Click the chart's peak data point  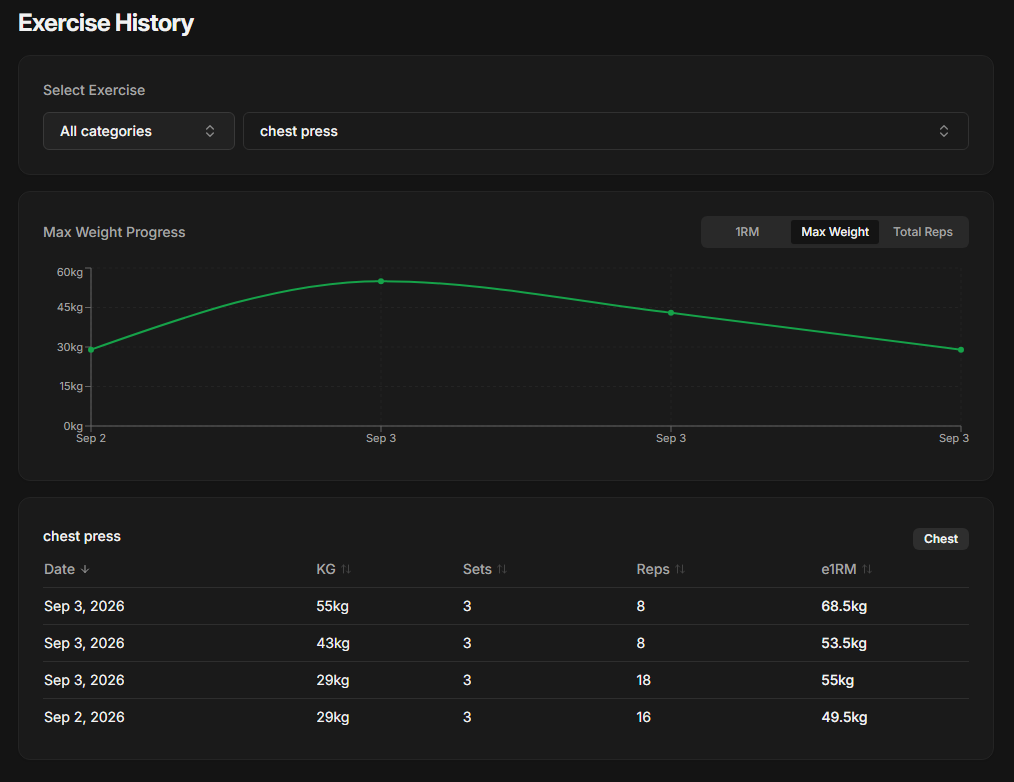click(x=381, y=281)
